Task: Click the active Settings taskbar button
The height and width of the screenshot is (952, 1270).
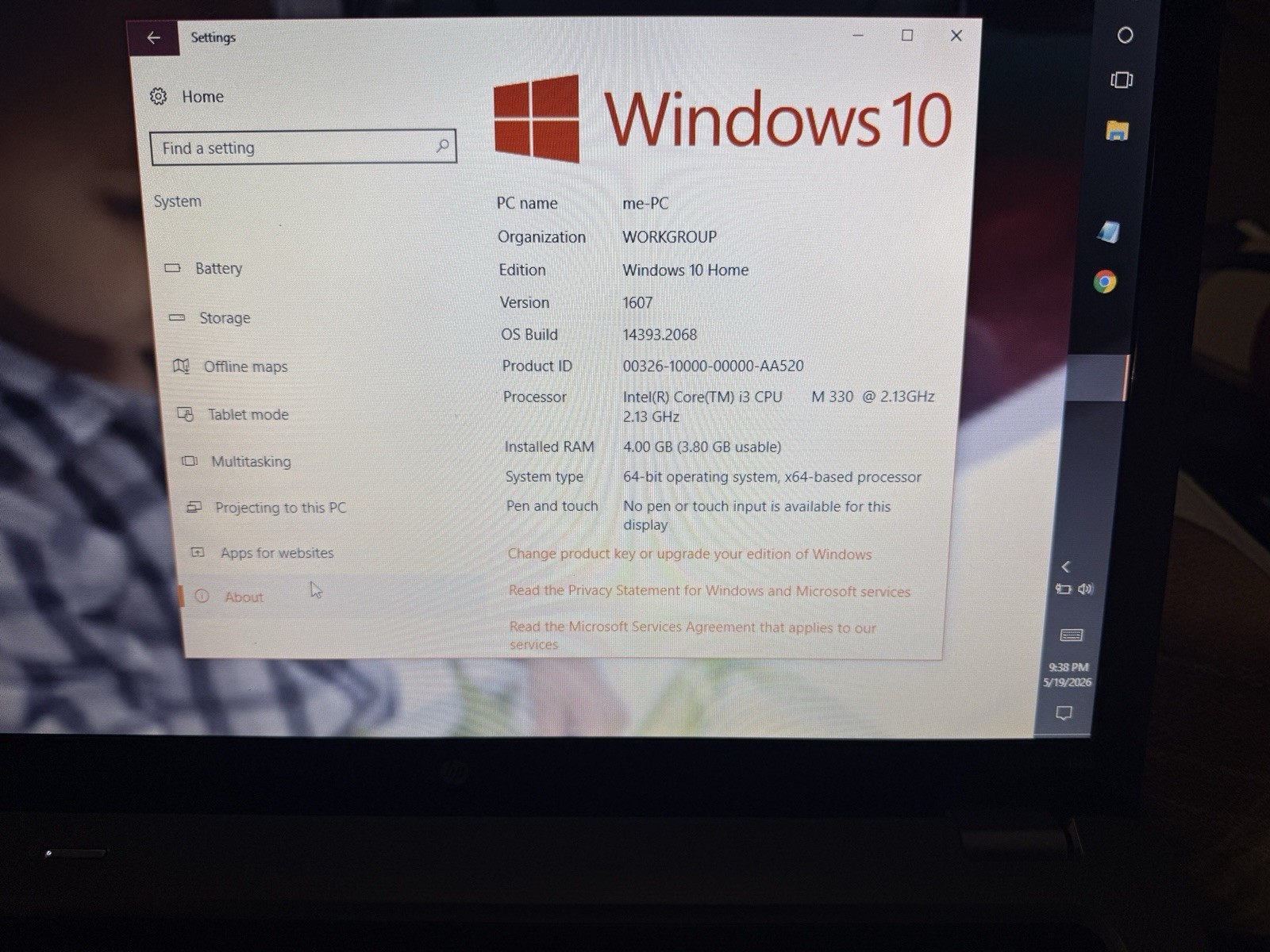Action: 1096,378
